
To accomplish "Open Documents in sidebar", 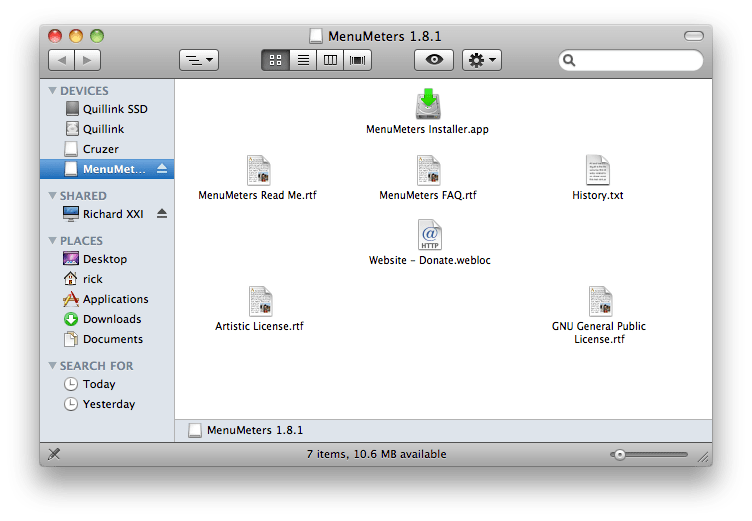I will coord(107,339).
